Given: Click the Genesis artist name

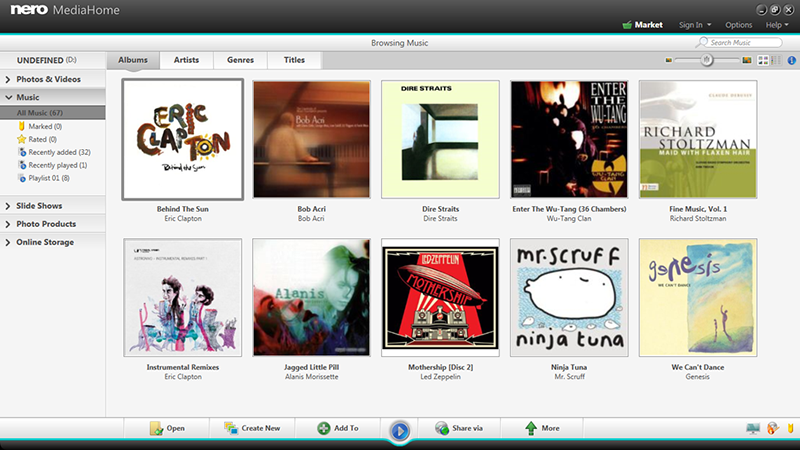Looking at the screenshot, I should point(697,377).
